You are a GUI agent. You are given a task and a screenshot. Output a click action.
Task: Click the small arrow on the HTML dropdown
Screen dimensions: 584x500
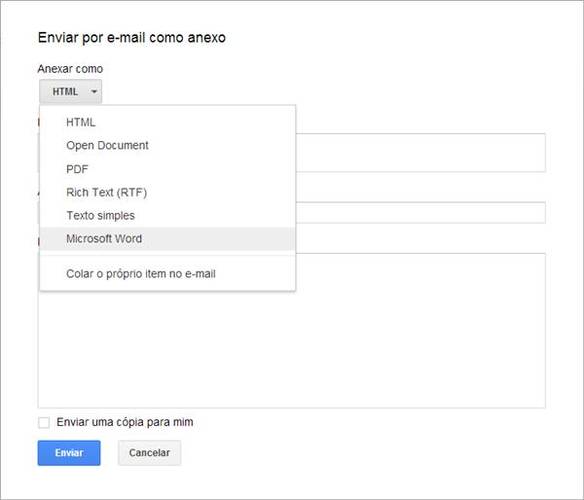94,91
